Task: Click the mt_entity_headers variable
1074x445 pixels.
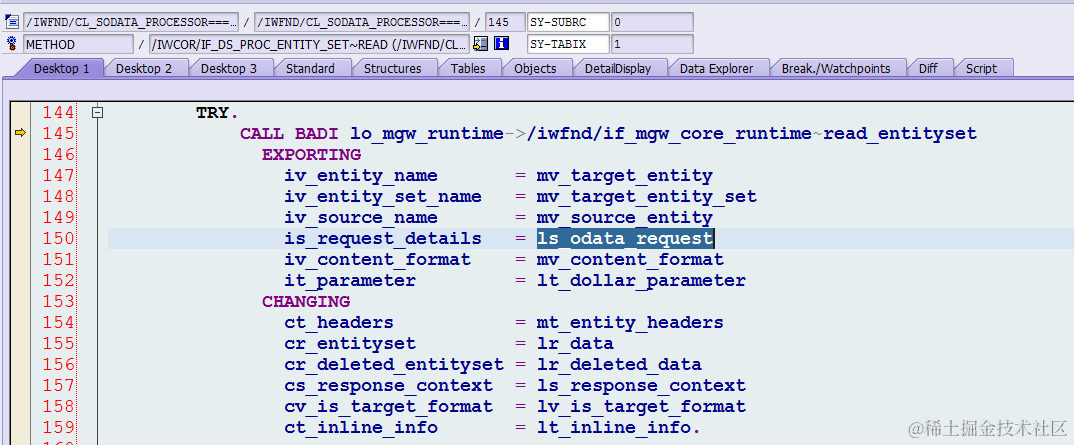Action: coord(630,322)
